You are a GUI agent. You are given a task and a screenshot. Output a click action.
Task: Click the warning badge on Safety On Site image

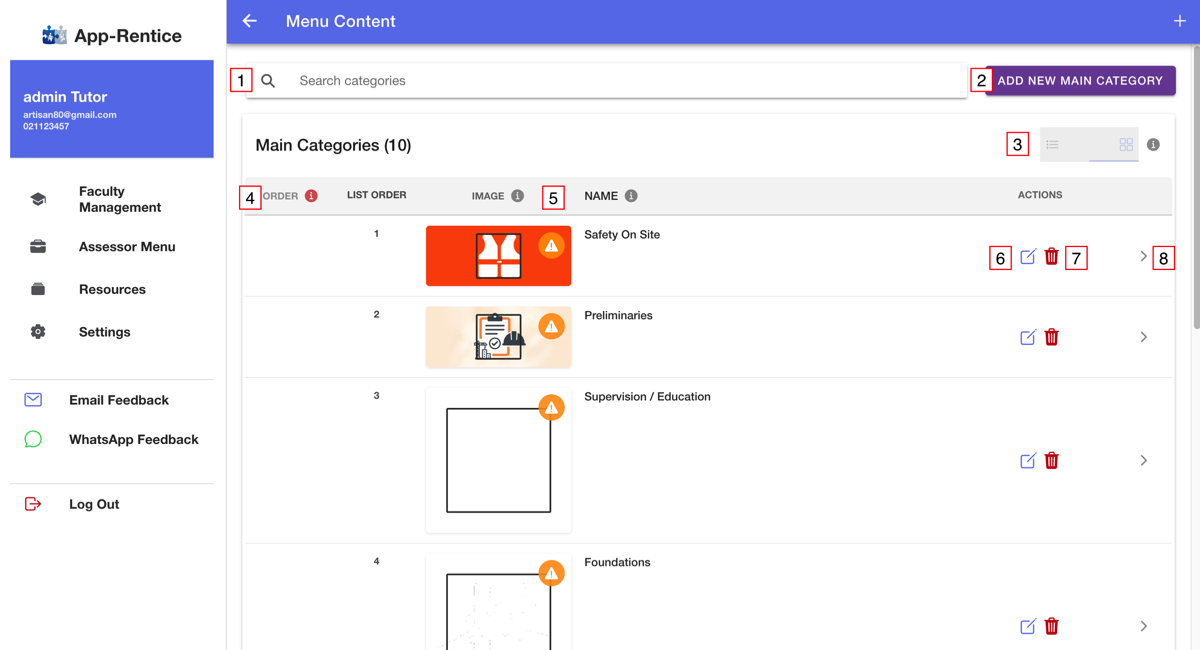tap(551, 246)
